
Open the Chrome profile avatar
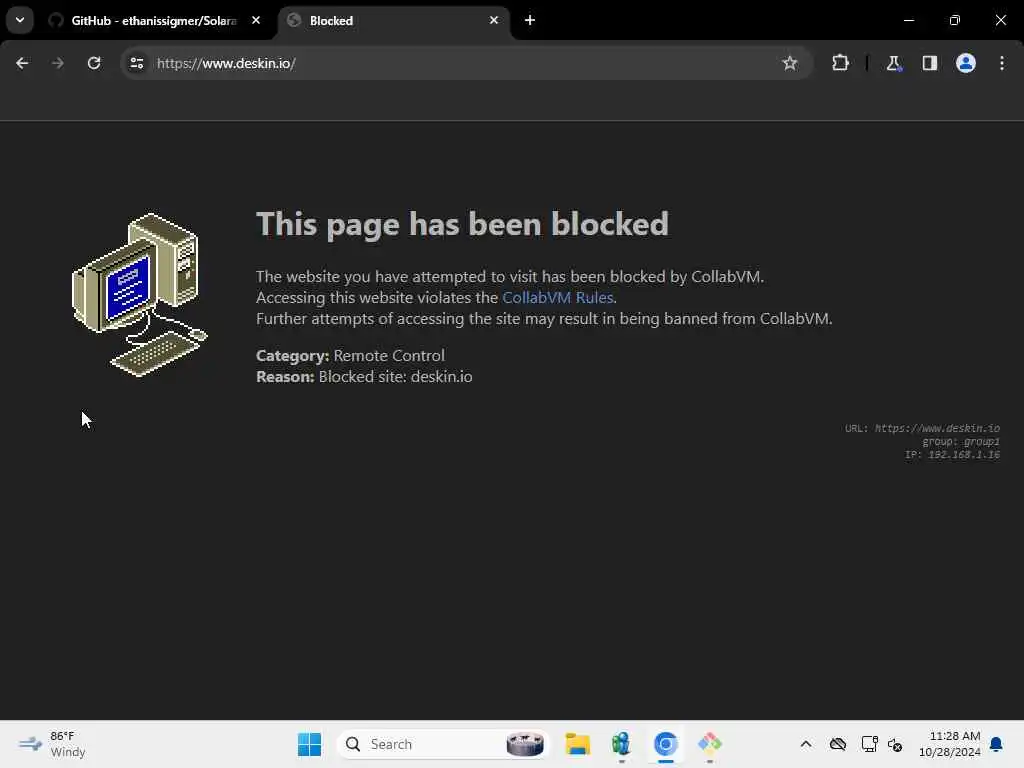pos(965,63)
